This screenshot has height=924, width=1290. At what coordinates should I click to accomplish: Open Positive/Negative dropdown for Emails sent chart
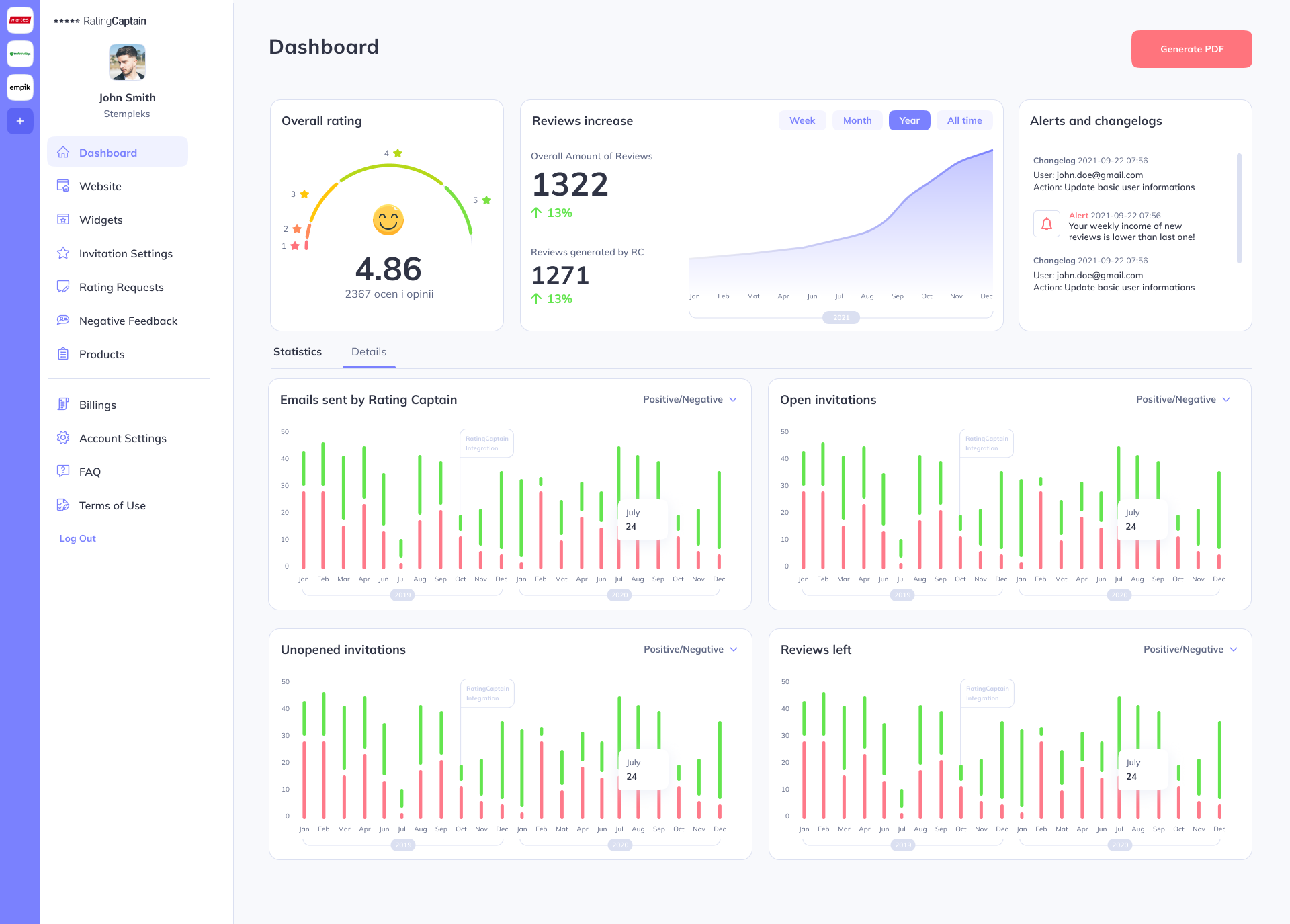click(x=690, y=399)
